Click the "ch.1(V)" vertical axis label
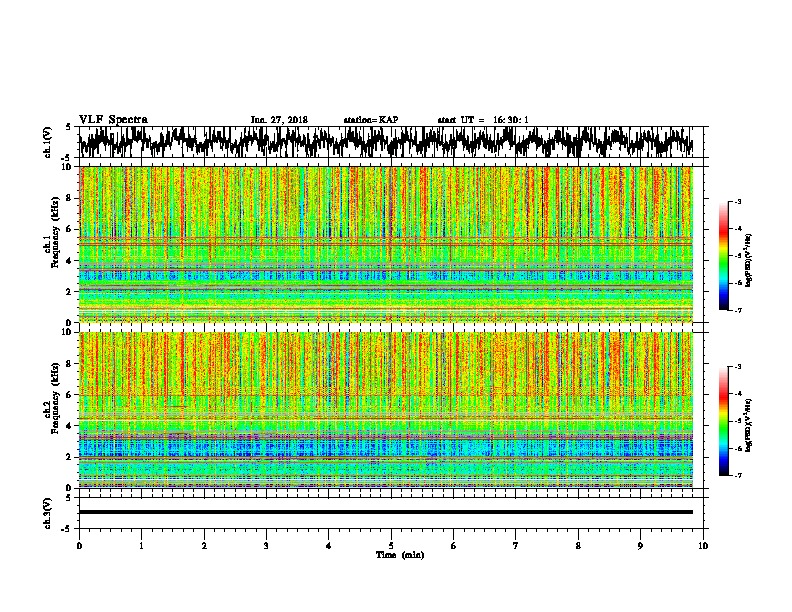 47,142
